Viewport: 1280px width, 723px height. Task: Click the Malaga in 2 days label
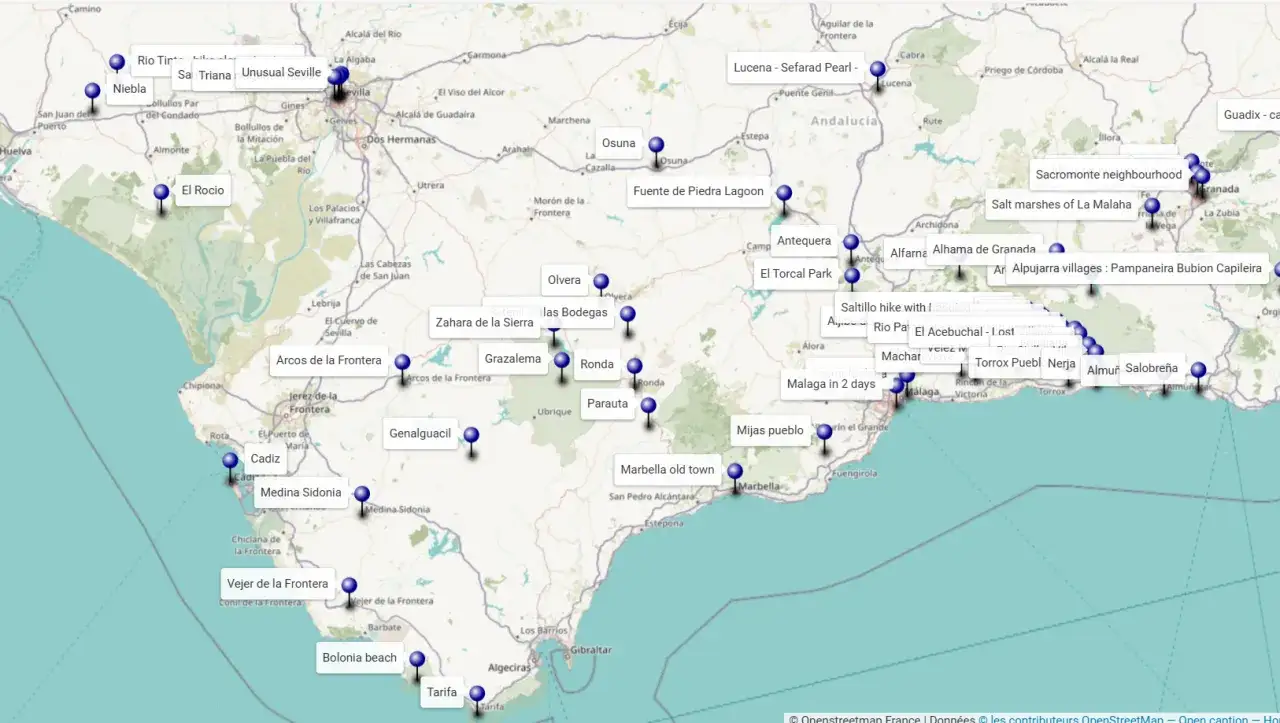coord(831,384)
